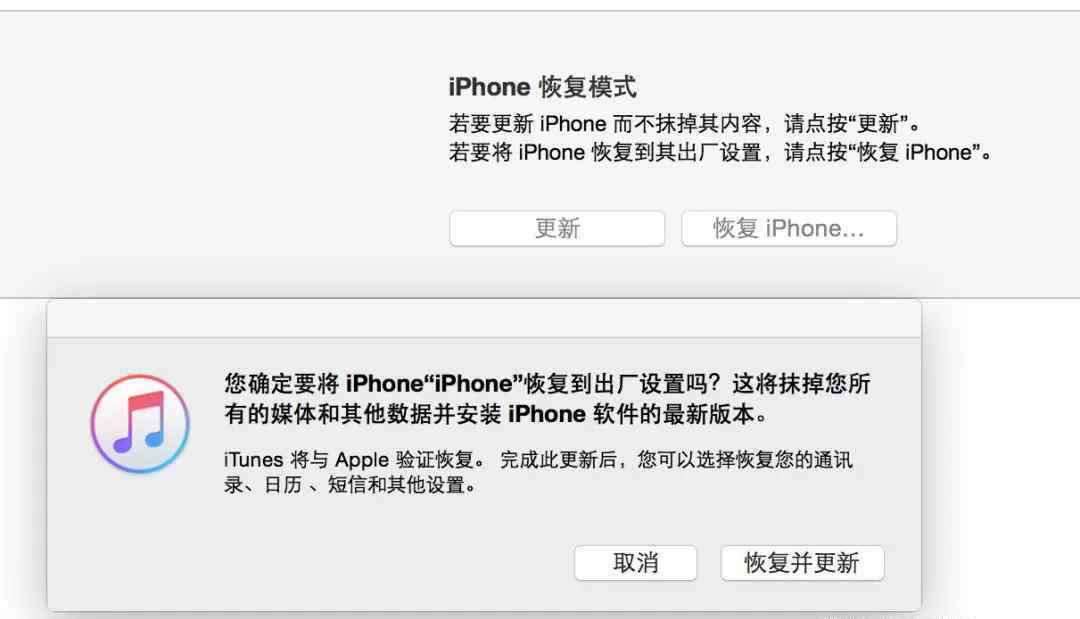Click the quoted “更新” text in instructions
Viewport: 1080px width, 619px height.
coord(876,124)
